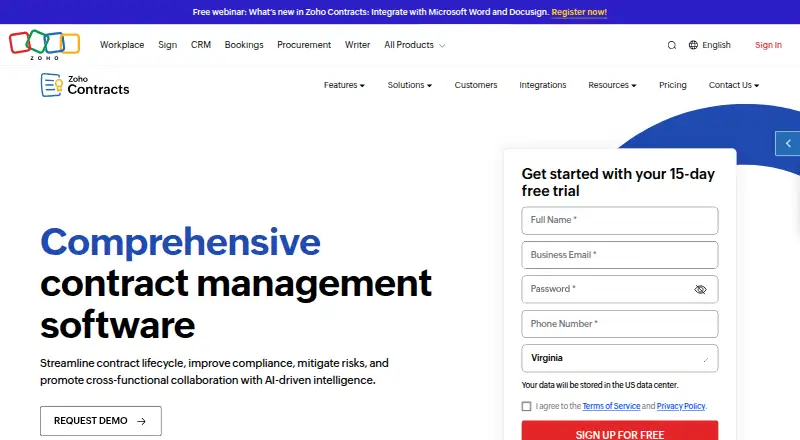Open the Integrations page
The width and height of the screenshot is (800, 440).
543,85
